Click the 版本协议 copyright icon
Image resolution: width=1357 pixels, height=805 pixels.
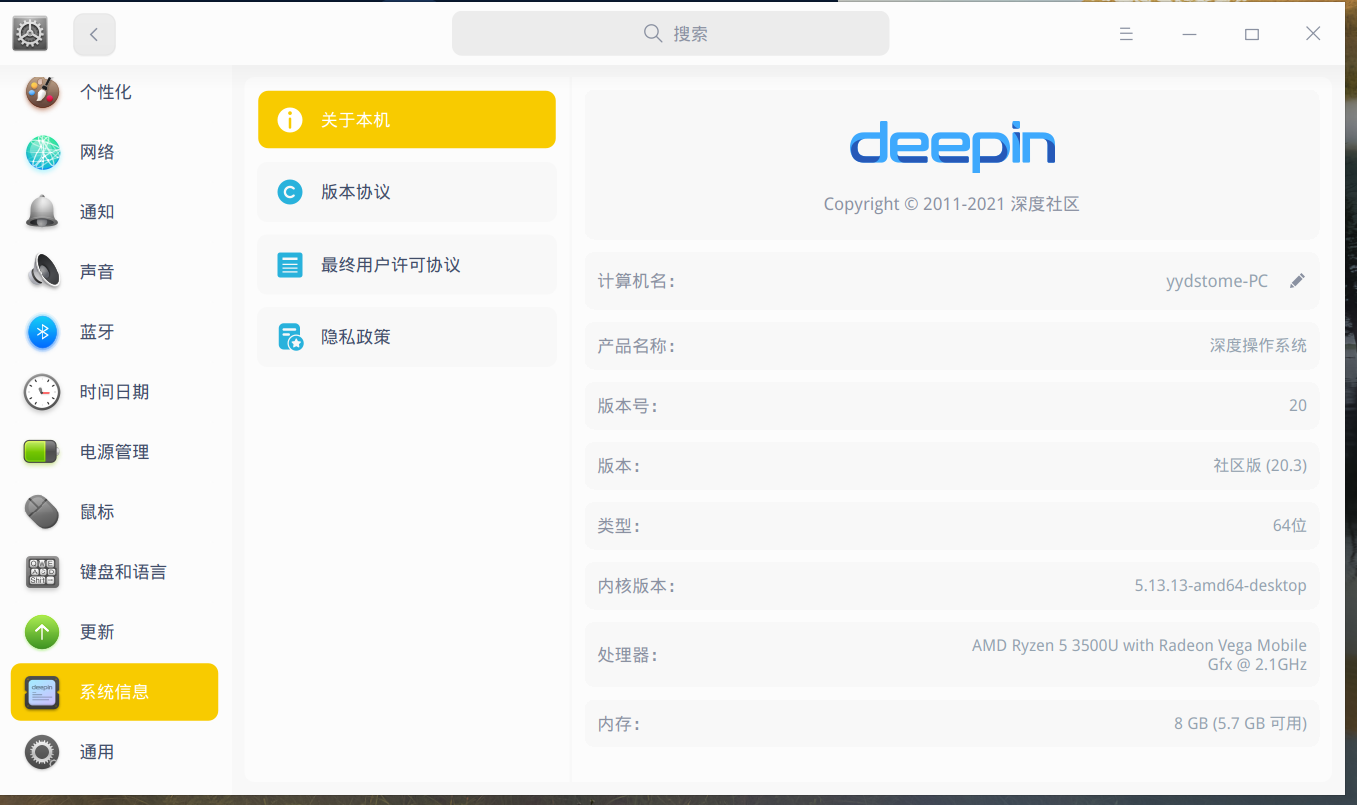coord(290,192)
